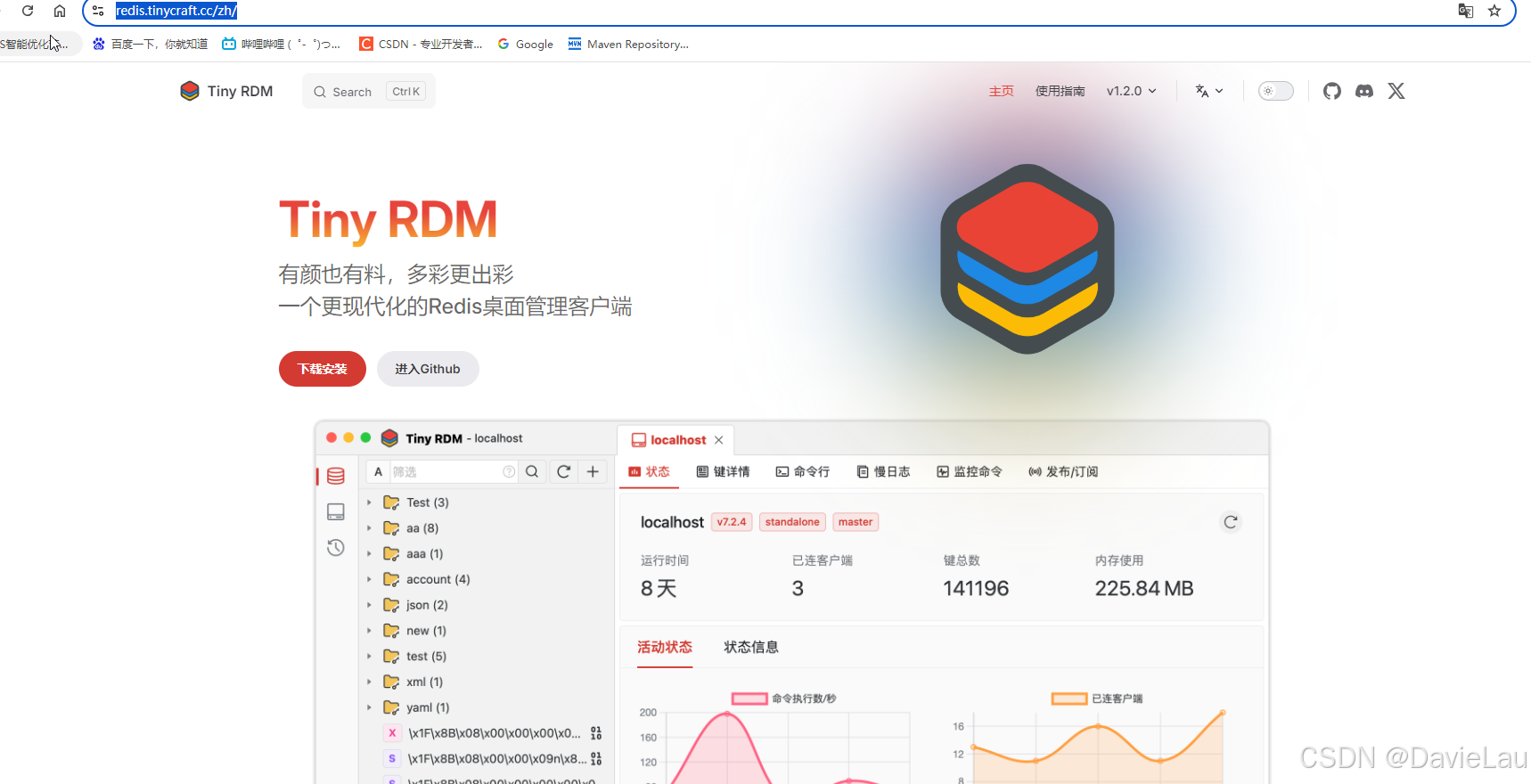Switch to the 状态 tab

pyautogui.click(x=649, y=472)
